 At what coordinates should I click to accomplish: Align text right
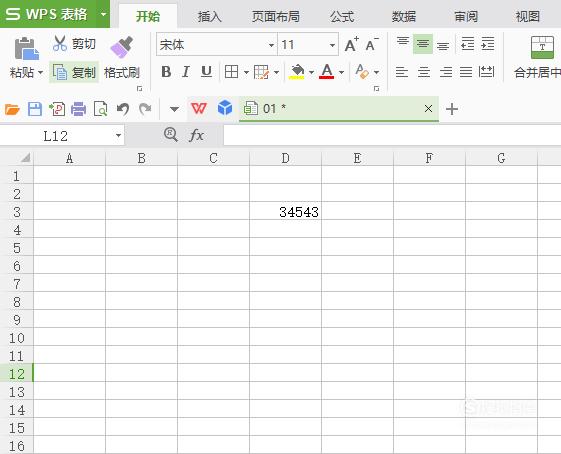pyautogui.click(x=446, y=72)
